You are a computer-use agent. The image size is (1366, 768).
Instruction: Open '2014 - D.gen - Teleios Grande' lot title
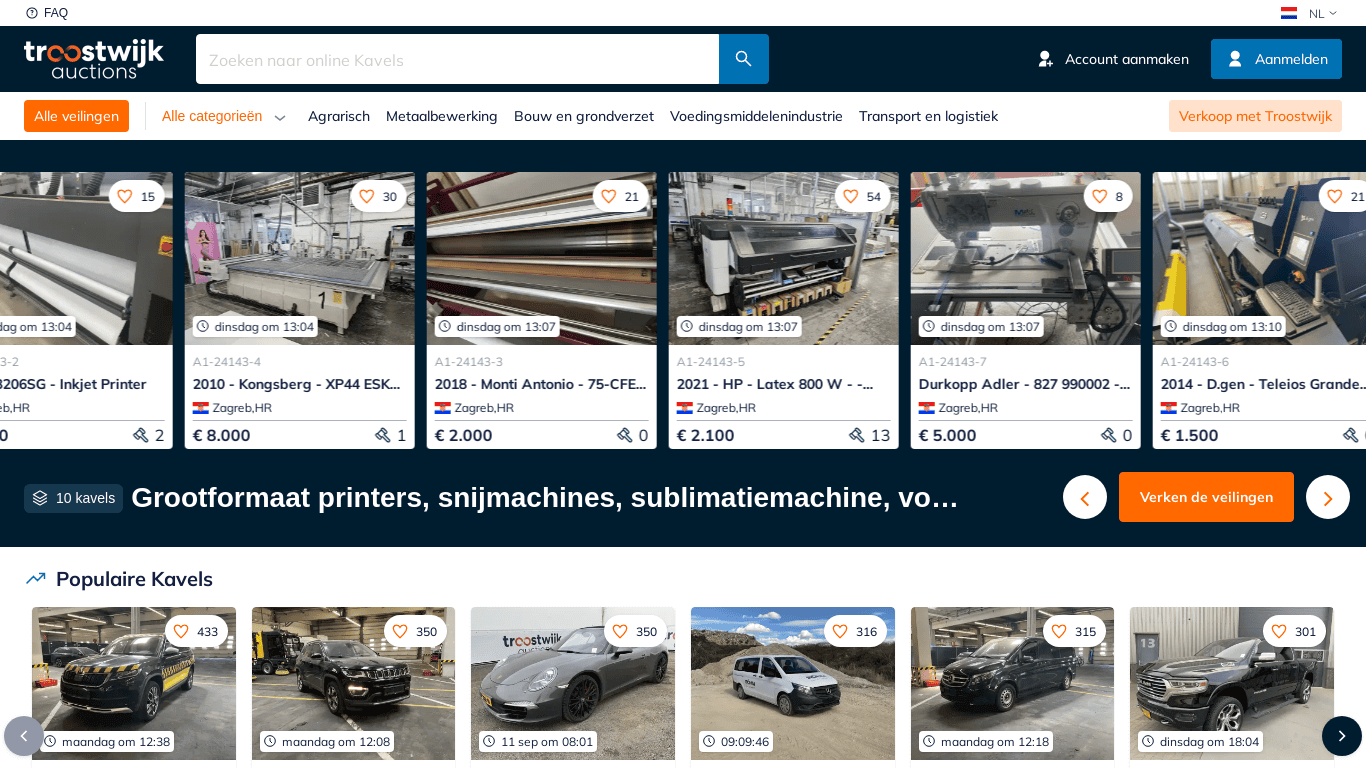[x=1264, y=384]
